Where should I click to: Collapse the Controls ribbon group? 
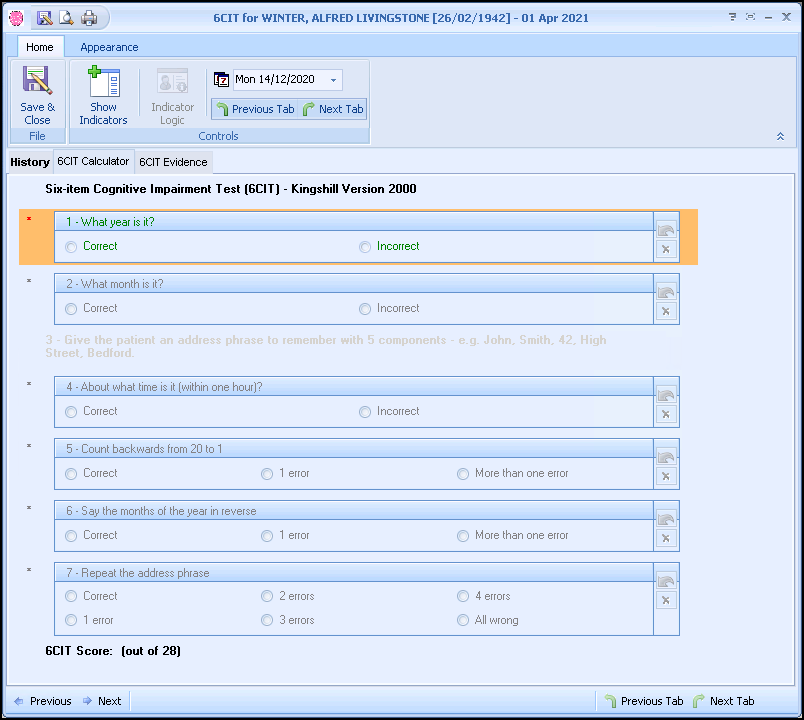pyautogui.click(x=779, y=135)
